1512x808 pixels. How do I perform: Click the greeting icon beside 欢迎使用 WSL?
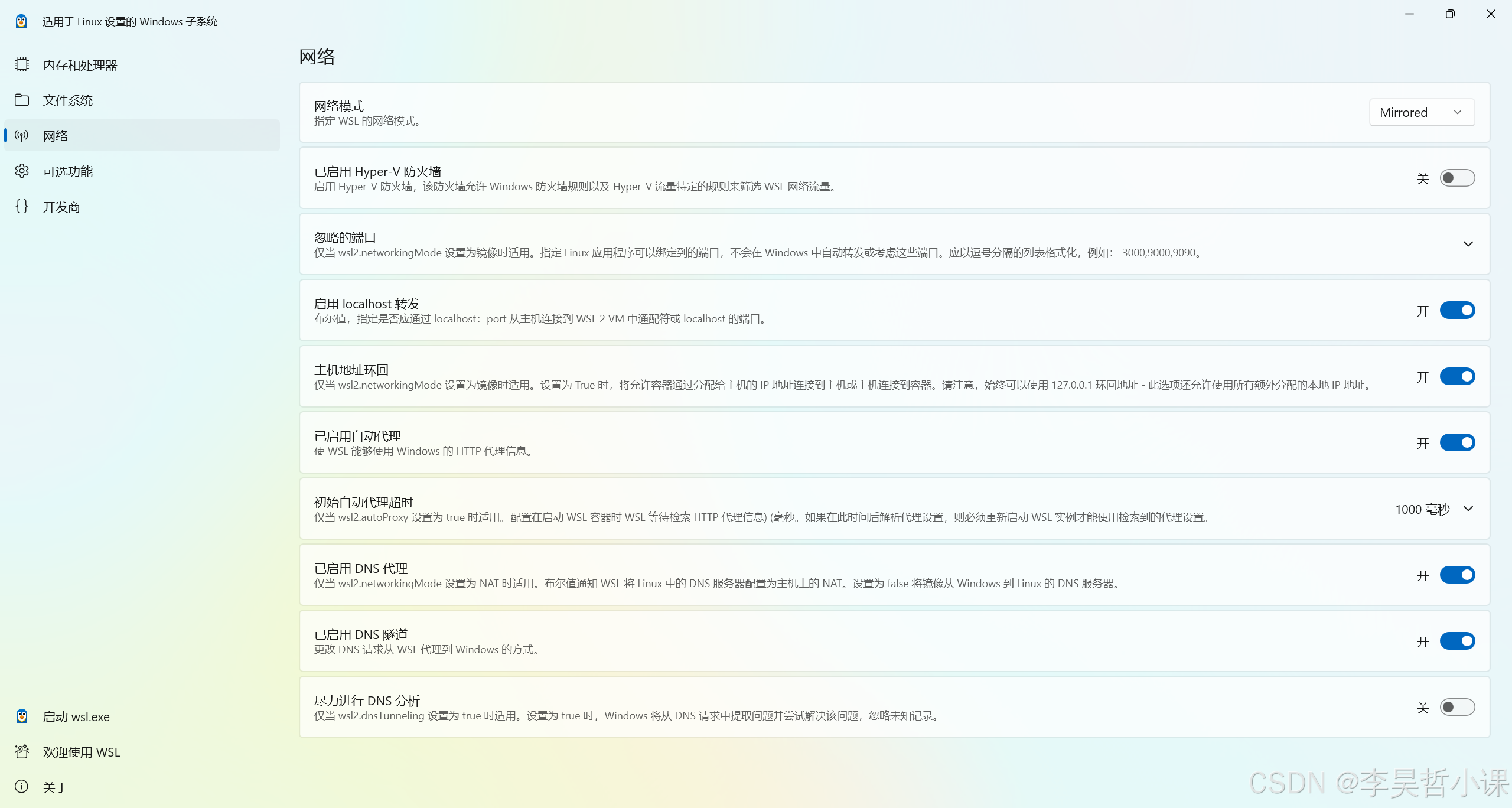(21, 751)
